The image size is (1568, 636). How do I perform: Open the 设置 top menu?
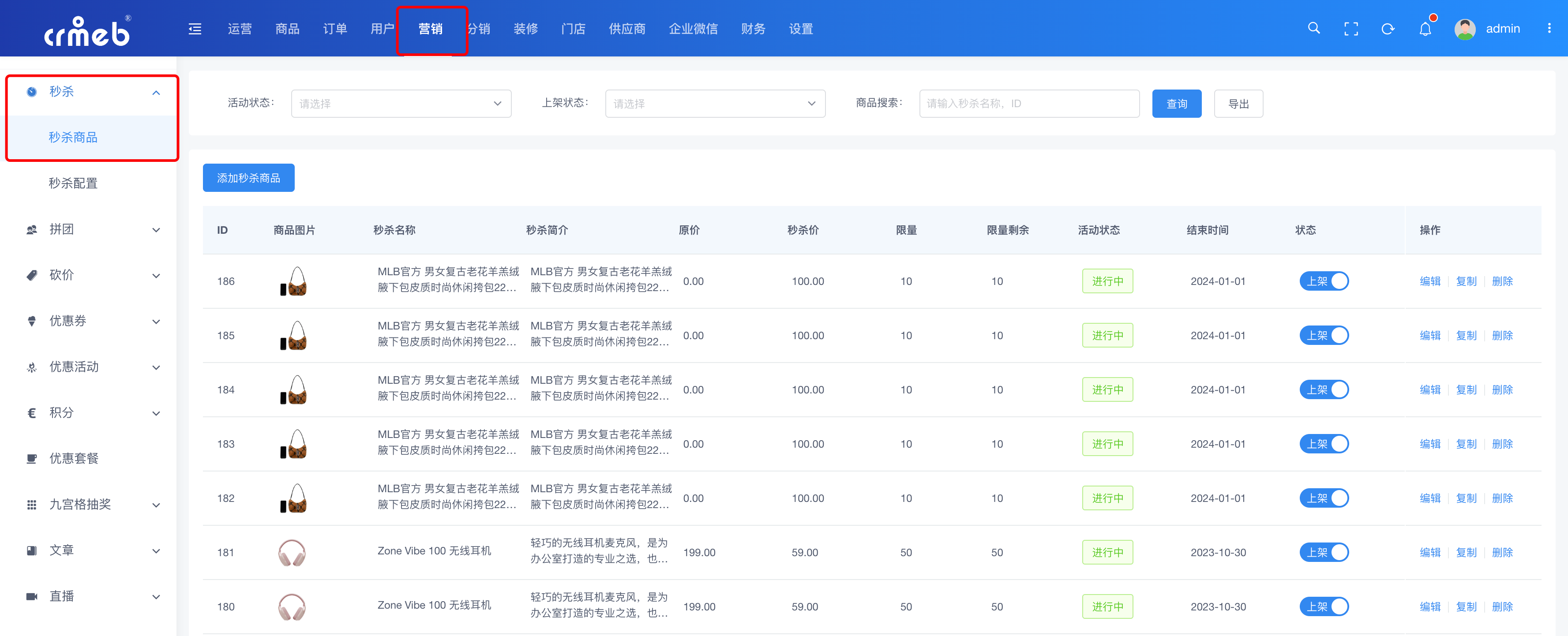801,29
